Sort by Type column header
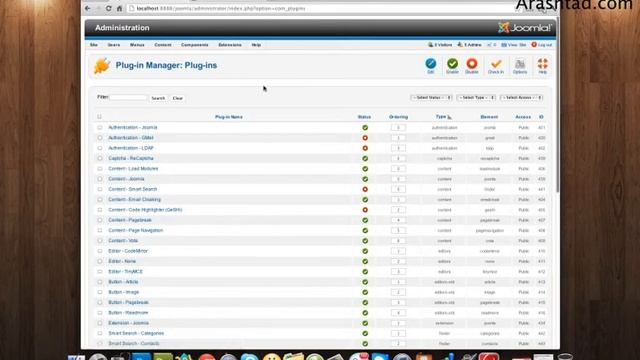Viewport: 640px width, 360px height. pyautogui.click(x=443, y=117)
